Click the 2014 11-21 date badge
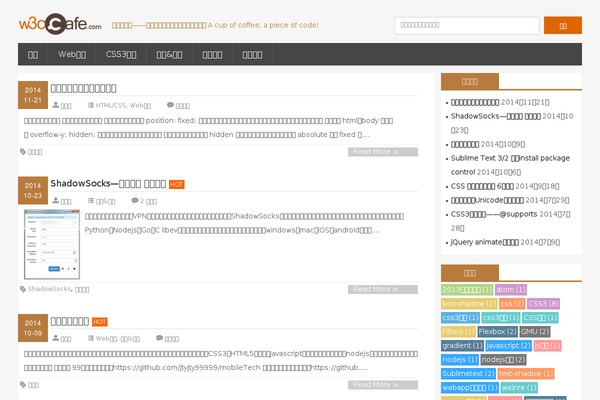The image size is (600, 400). tap(33, 95)
